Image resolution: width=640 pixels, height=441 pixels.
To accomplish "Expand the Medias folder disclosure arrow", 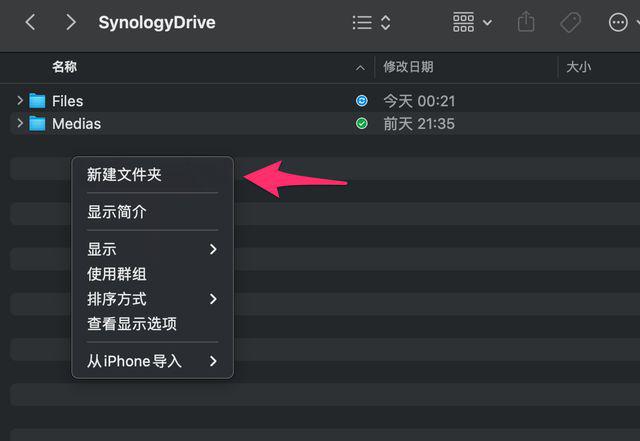I will point(20,123).
